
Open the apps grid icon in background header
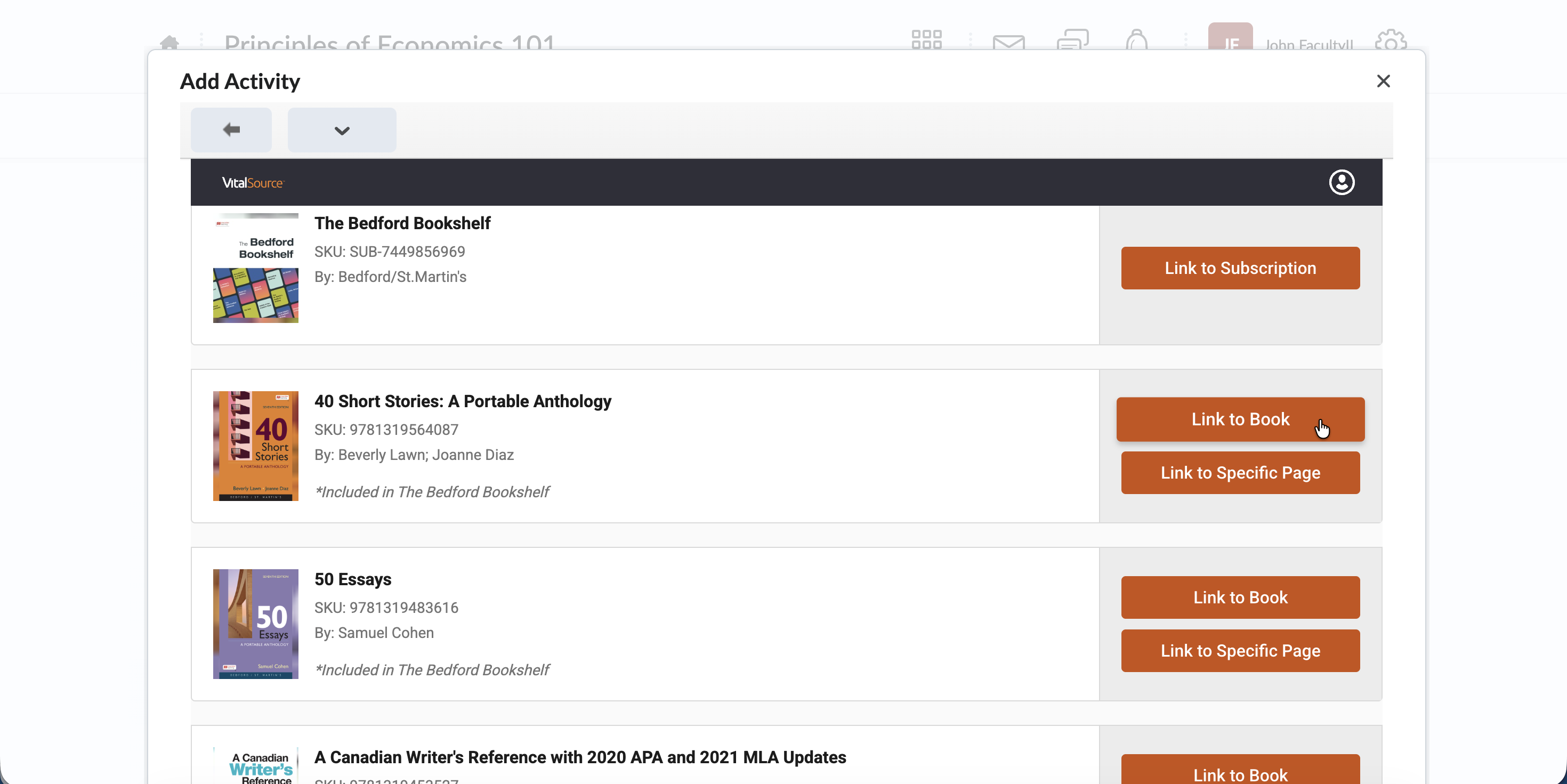pyautogui.click(x=926, y=39)
